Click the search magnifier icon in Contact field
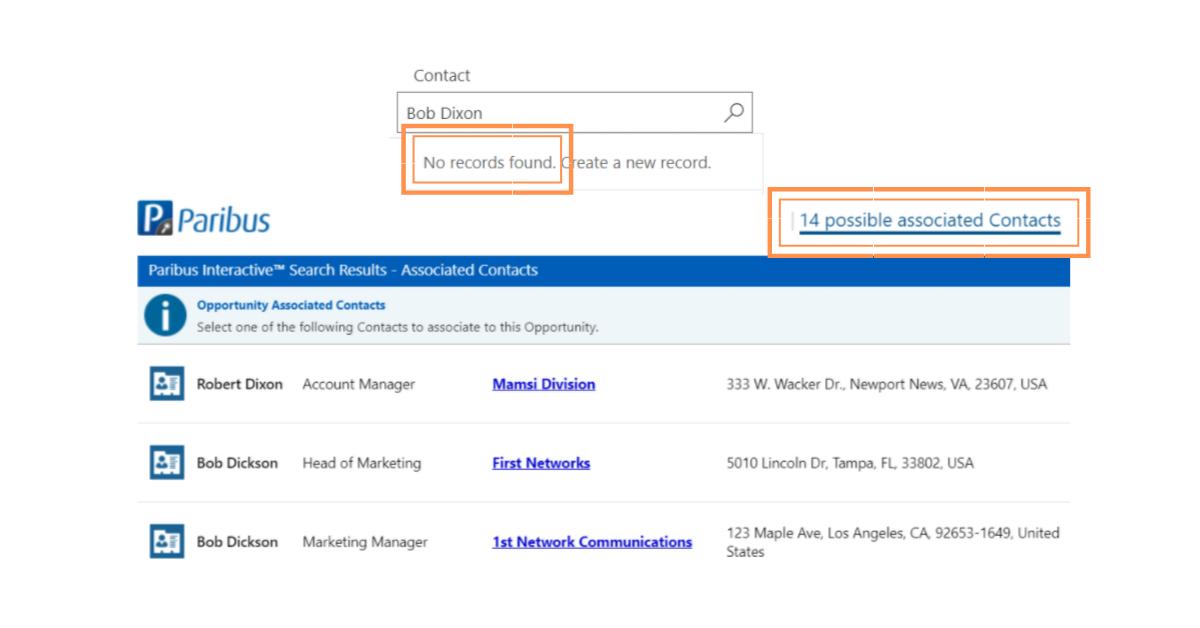Screen dimensions: 1200x628 [734, 112]
